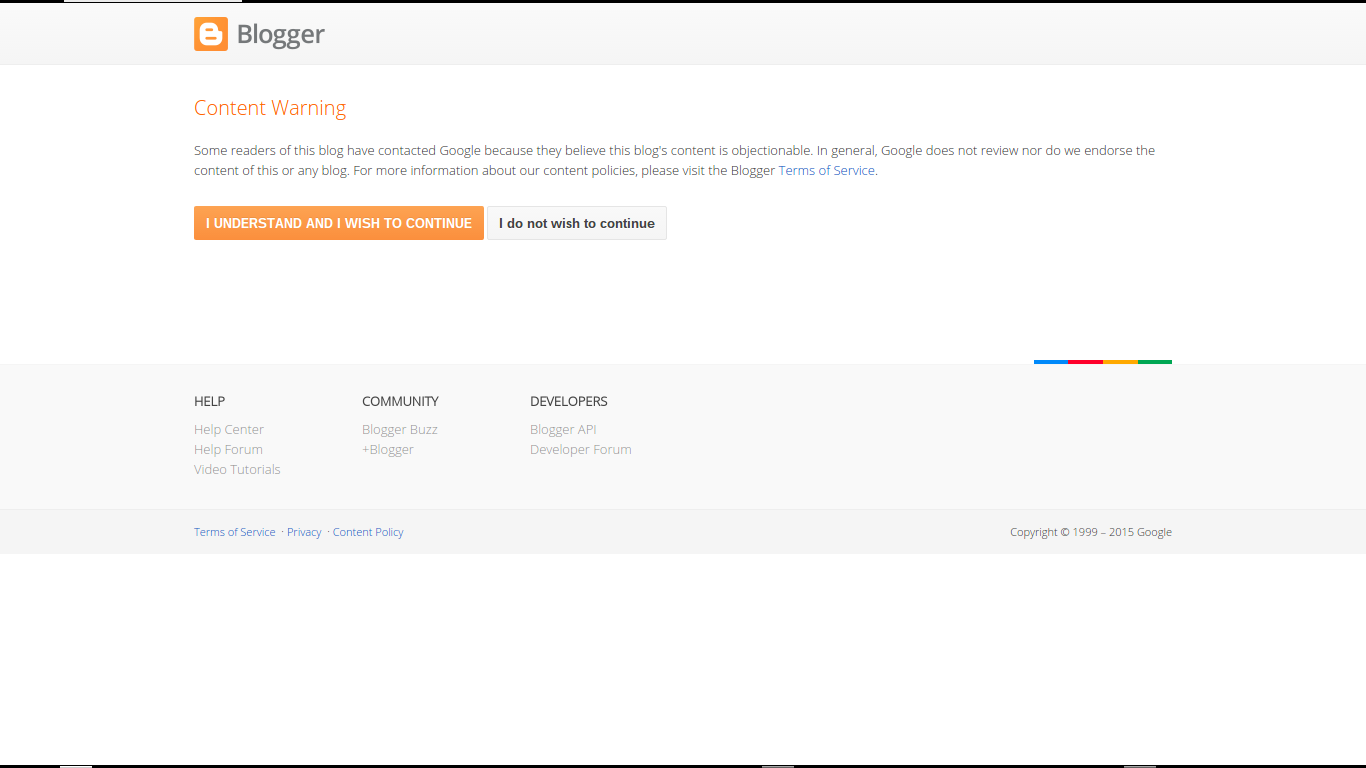Open the Privacy link in the footer
The image size is (1366, 768).
(304, 532)
